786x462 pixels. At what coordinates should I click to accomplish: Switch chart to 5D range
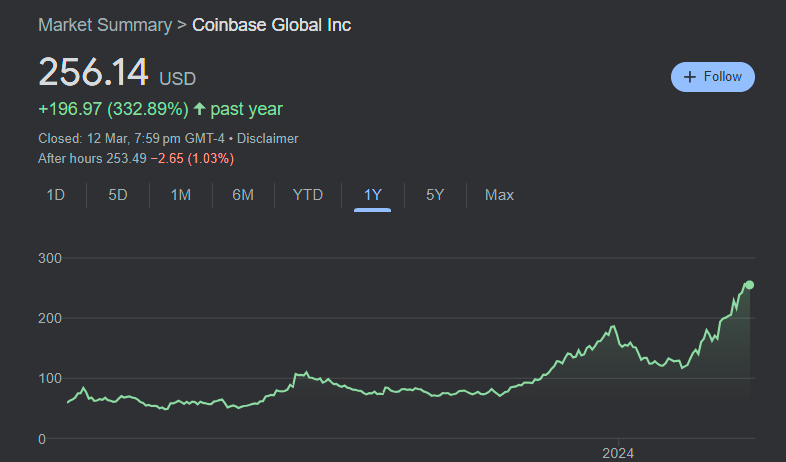[x=118, y=195]
